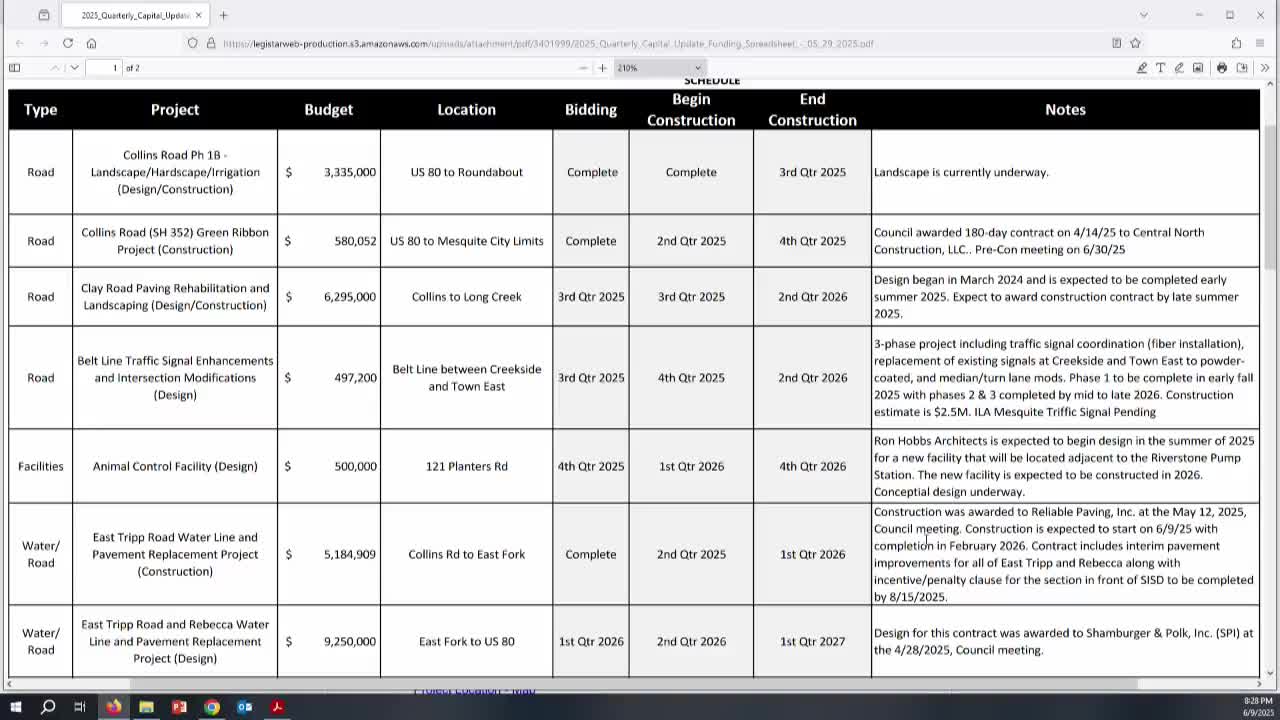This screenshot has height=720, width=1280.
Task: Click the 'Type' column header
Action: pos(41,109)
